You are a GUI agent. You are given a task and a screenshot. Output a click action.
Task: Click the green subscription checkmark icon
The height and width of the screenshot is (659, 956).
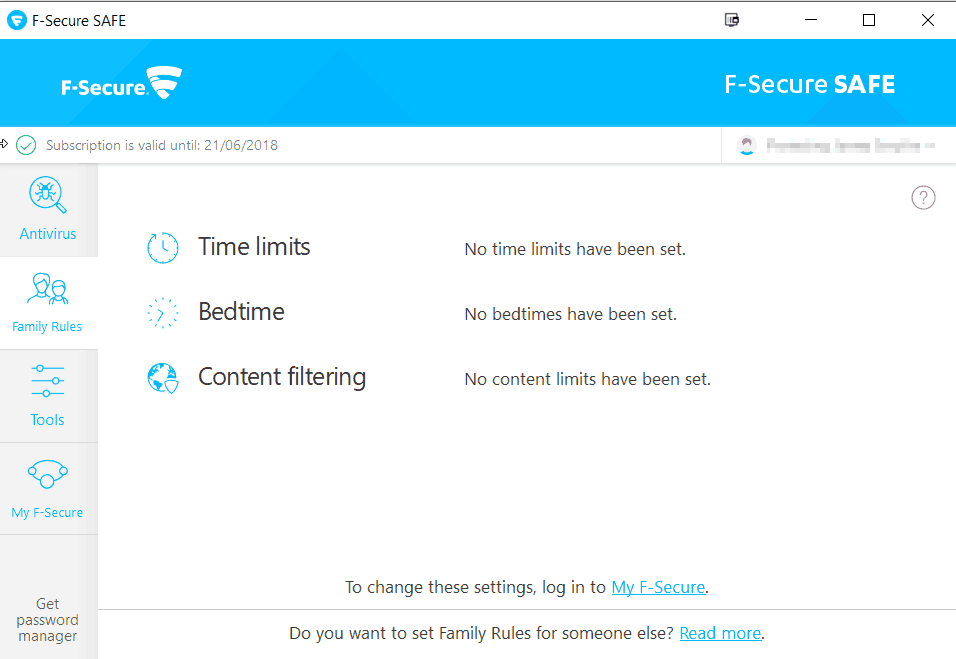pos(27,146)
